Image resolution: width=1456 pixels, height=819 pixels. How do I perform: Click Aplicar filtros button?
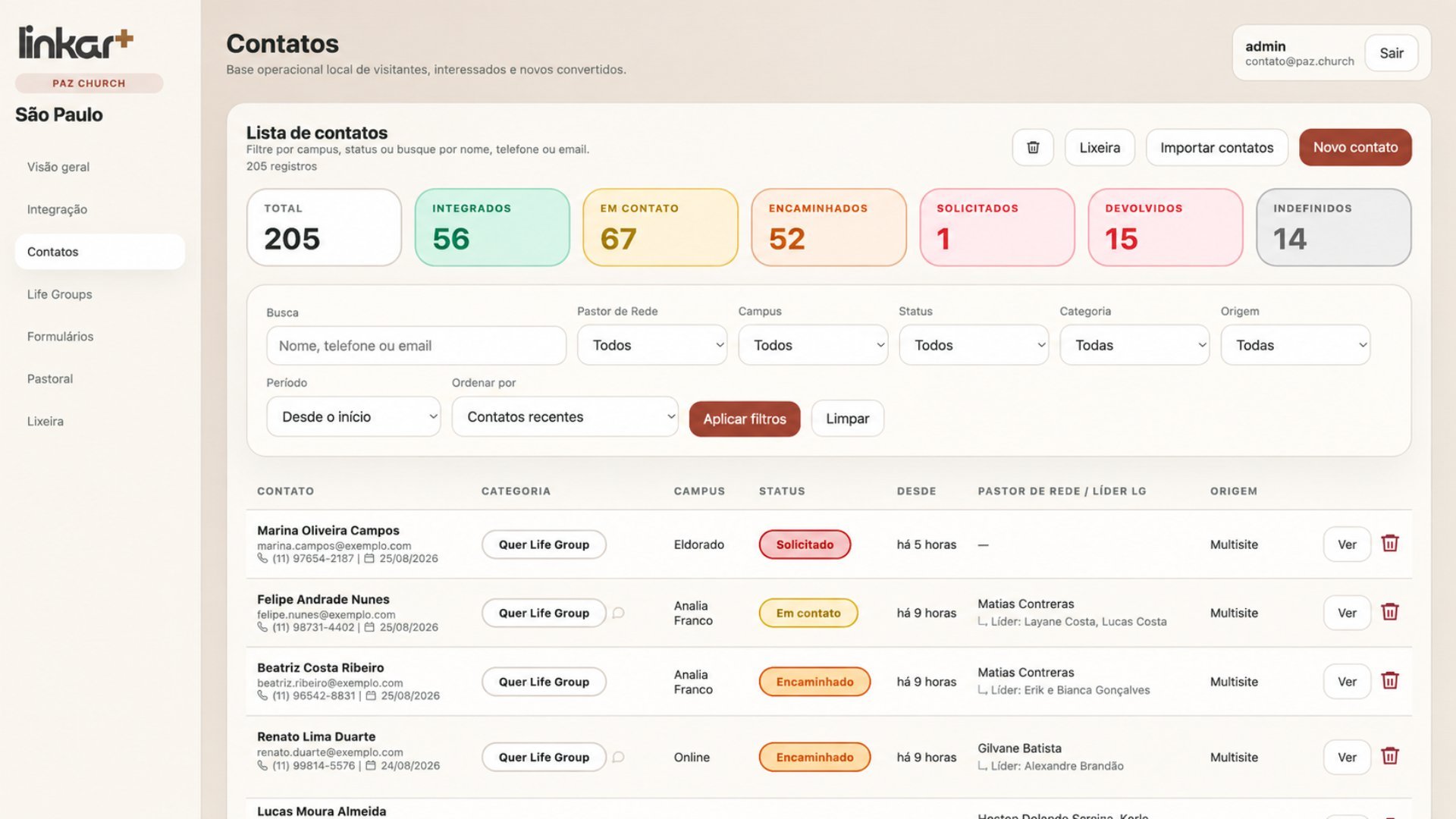tap(745, 419)
